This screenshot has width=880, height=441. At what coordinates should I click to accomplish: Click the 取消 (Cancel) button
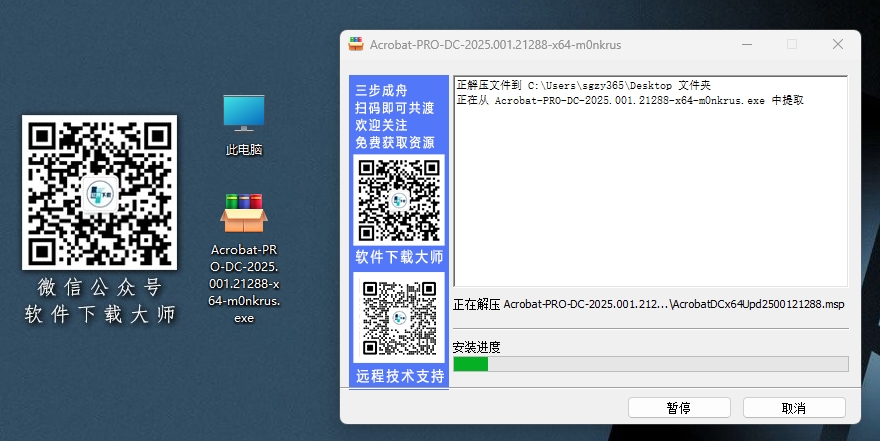coord(794,408)
